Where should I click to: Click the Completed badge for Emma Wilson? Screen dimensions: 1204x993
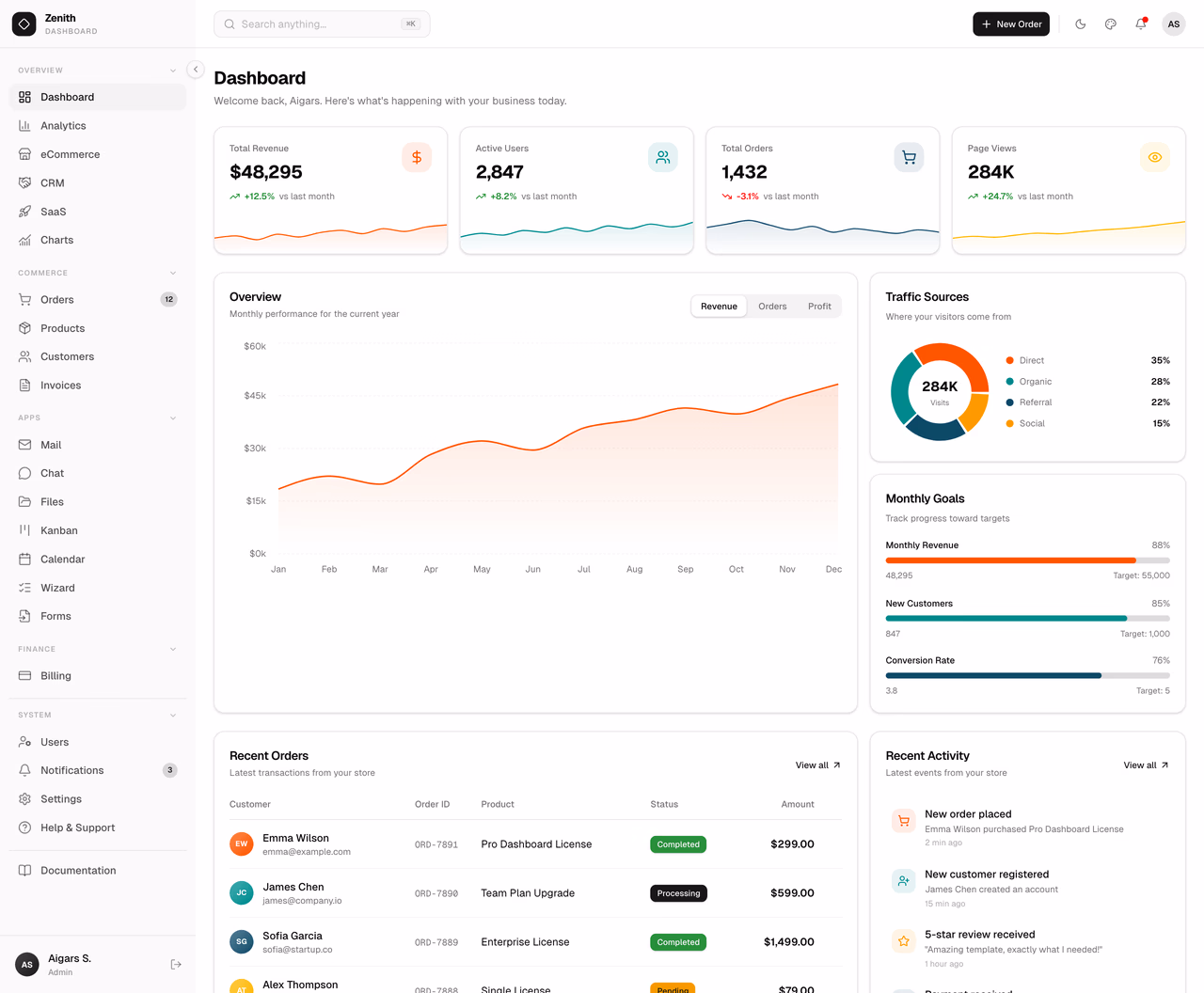click(678, 844)
